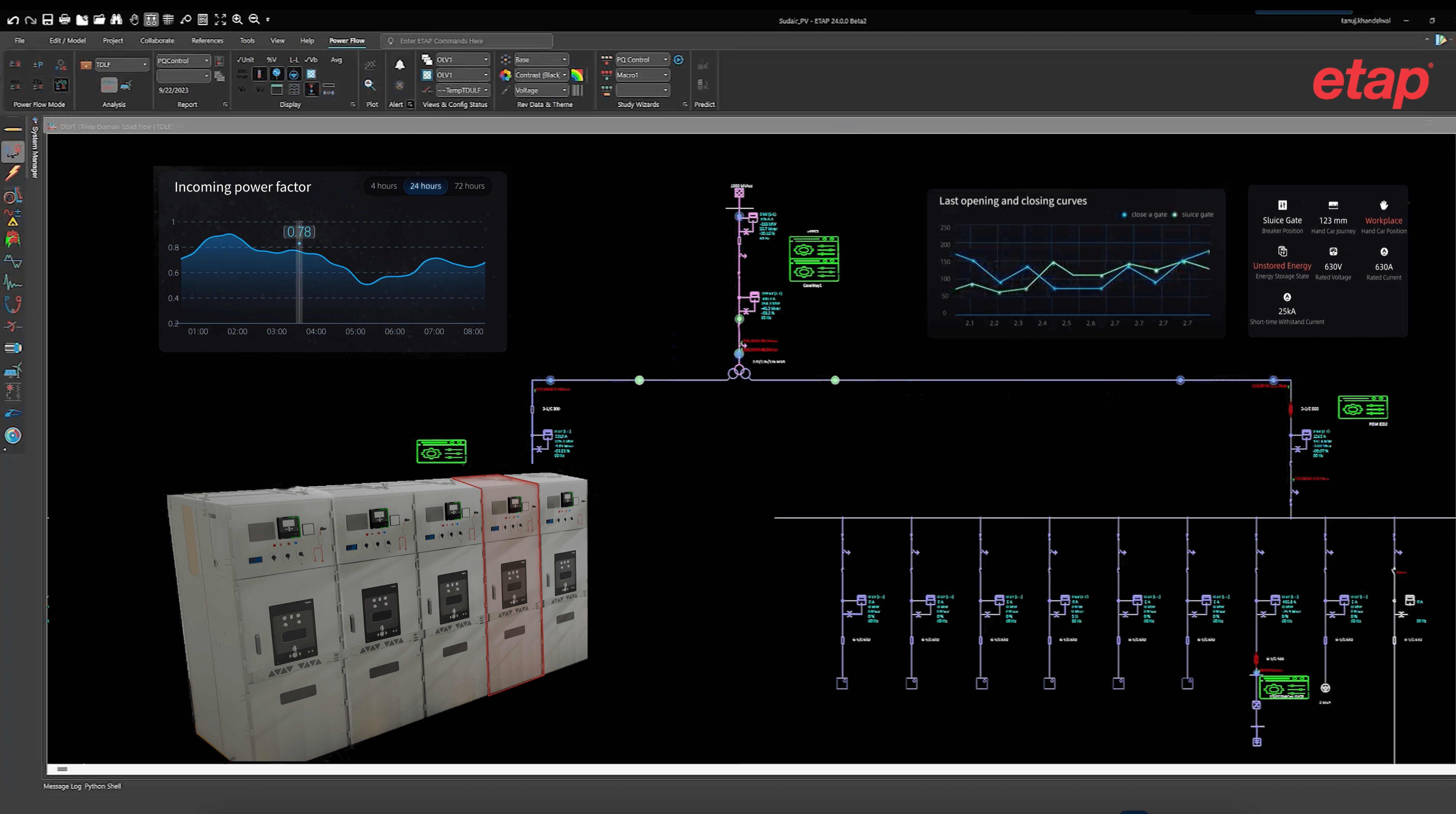The height and width of the screenshot is (814, 1456).
Task: Click the rainbow theme color swatch
Action: click(576, 74)
